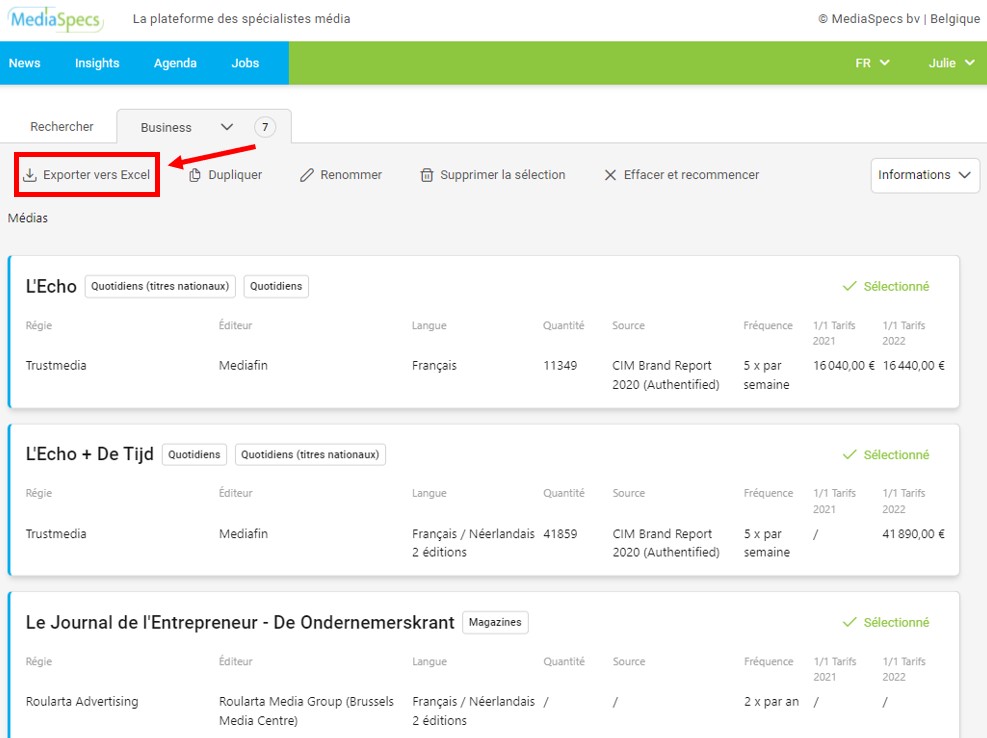
Task: Click the trash icon for Supprimer la sélection
Action: click(x=427, y=175)
